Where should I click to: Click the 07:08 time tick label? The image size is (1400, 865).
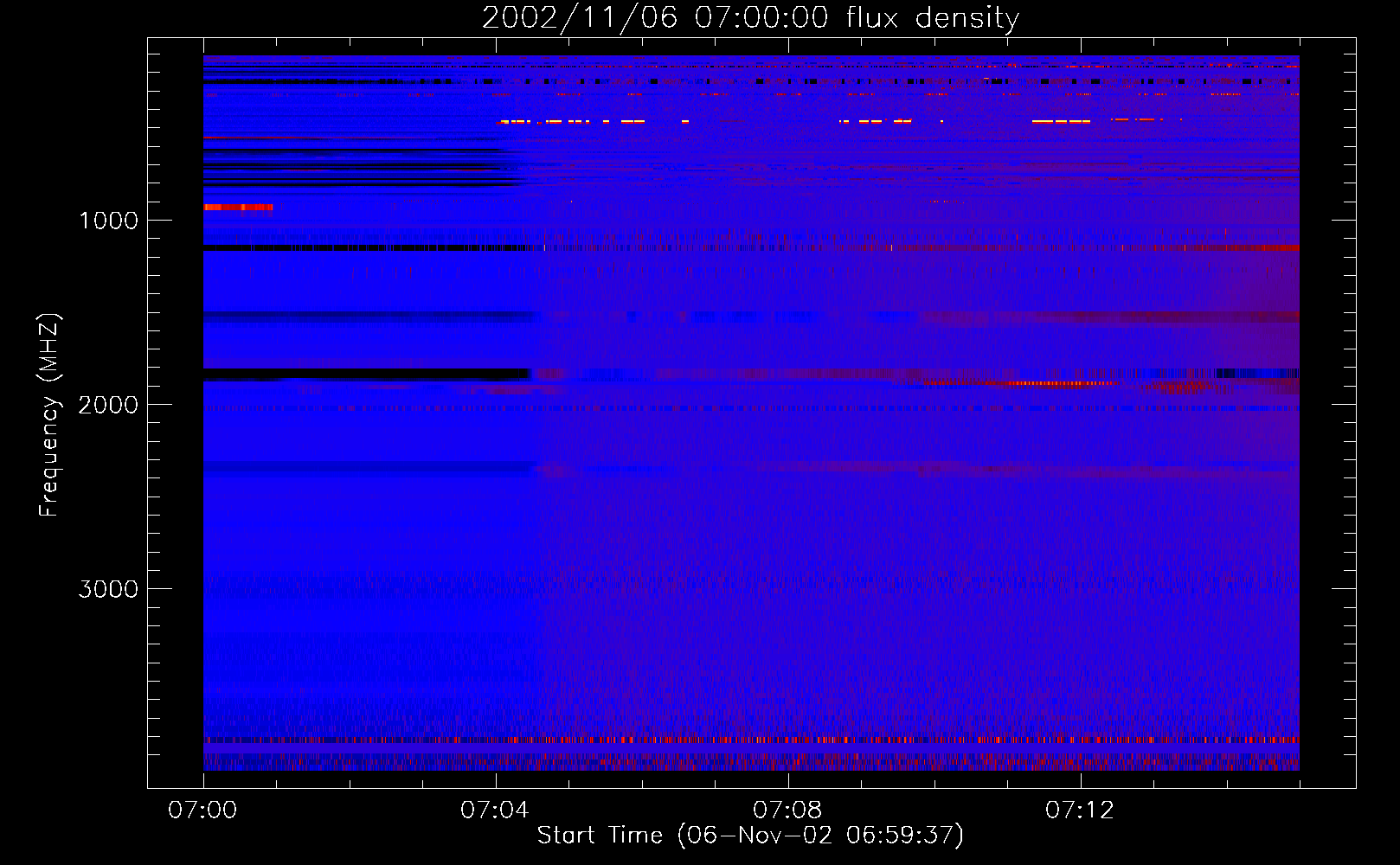(x=787, y=811)
